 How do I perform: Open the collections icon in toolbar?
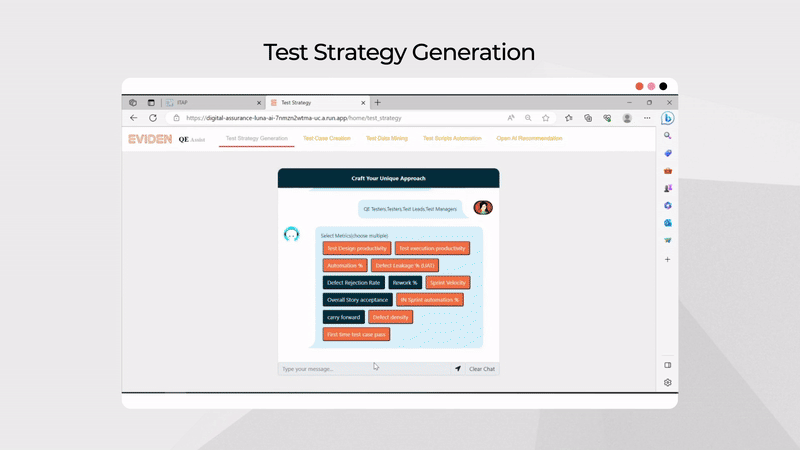click(x=588, y=118)
